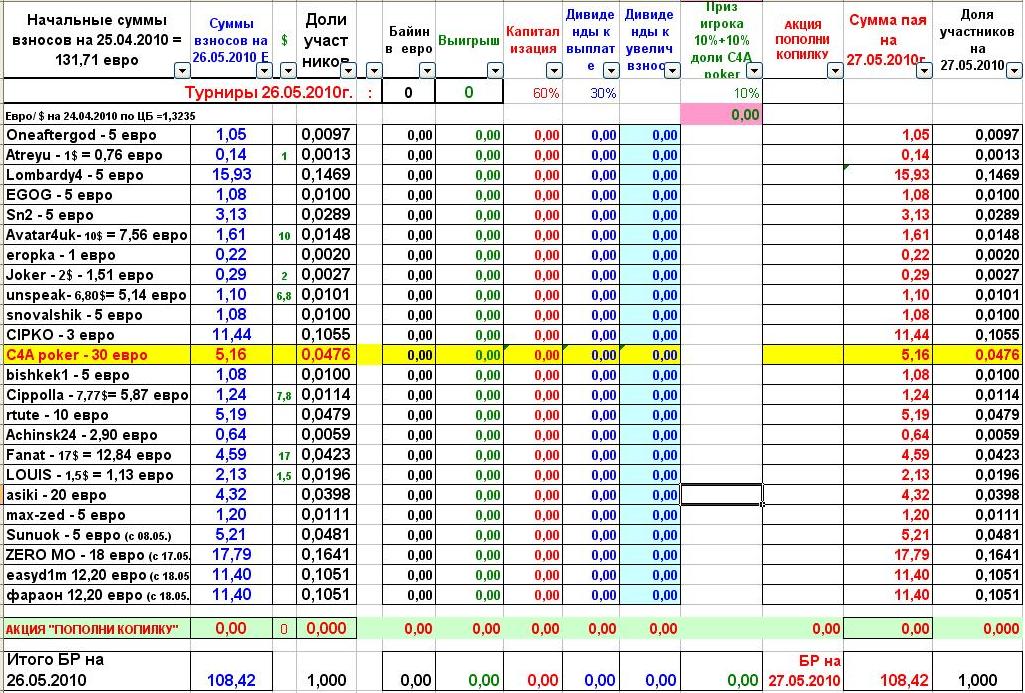Open filter dropdown for Сумма пая на 27.05.2010 column
The width and height of the screenshot is (1025, 693).
(924, 71)
